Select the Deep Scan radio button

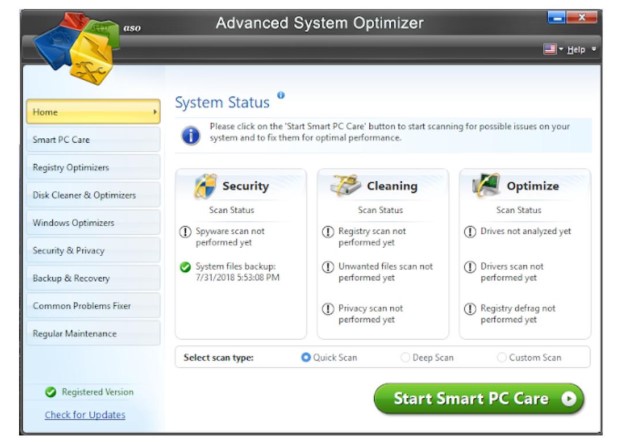point(405,357)
